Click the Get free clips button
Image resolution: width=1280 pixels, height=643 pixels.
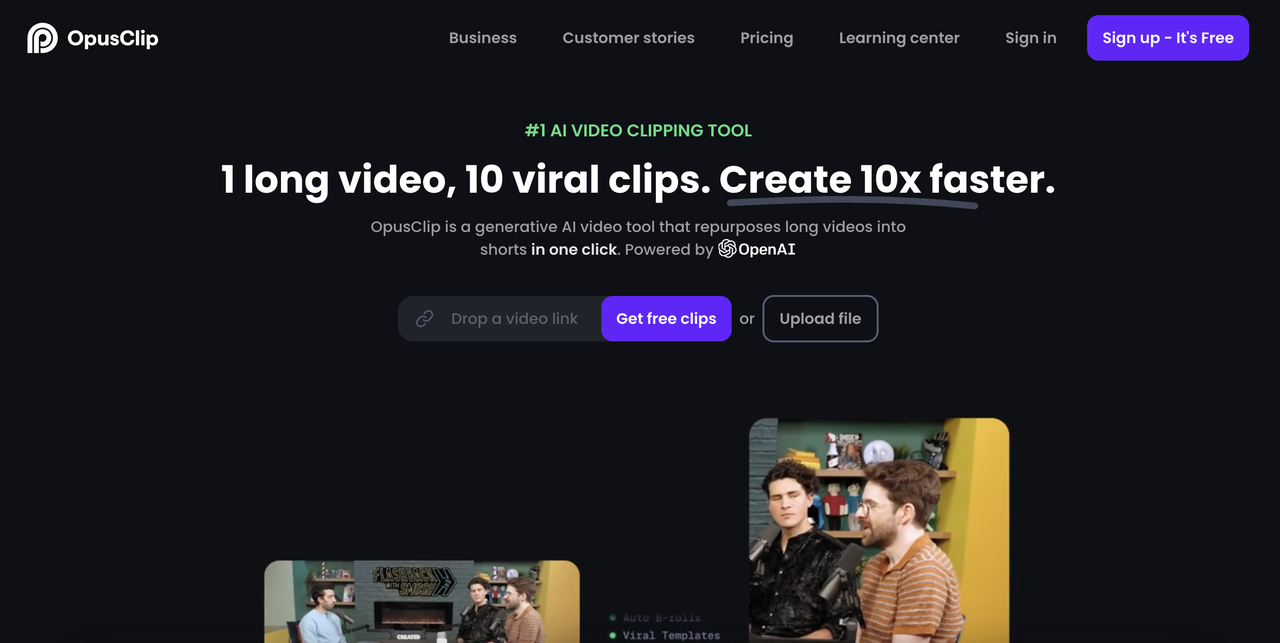pyautogui.click(x=666, y=319)
